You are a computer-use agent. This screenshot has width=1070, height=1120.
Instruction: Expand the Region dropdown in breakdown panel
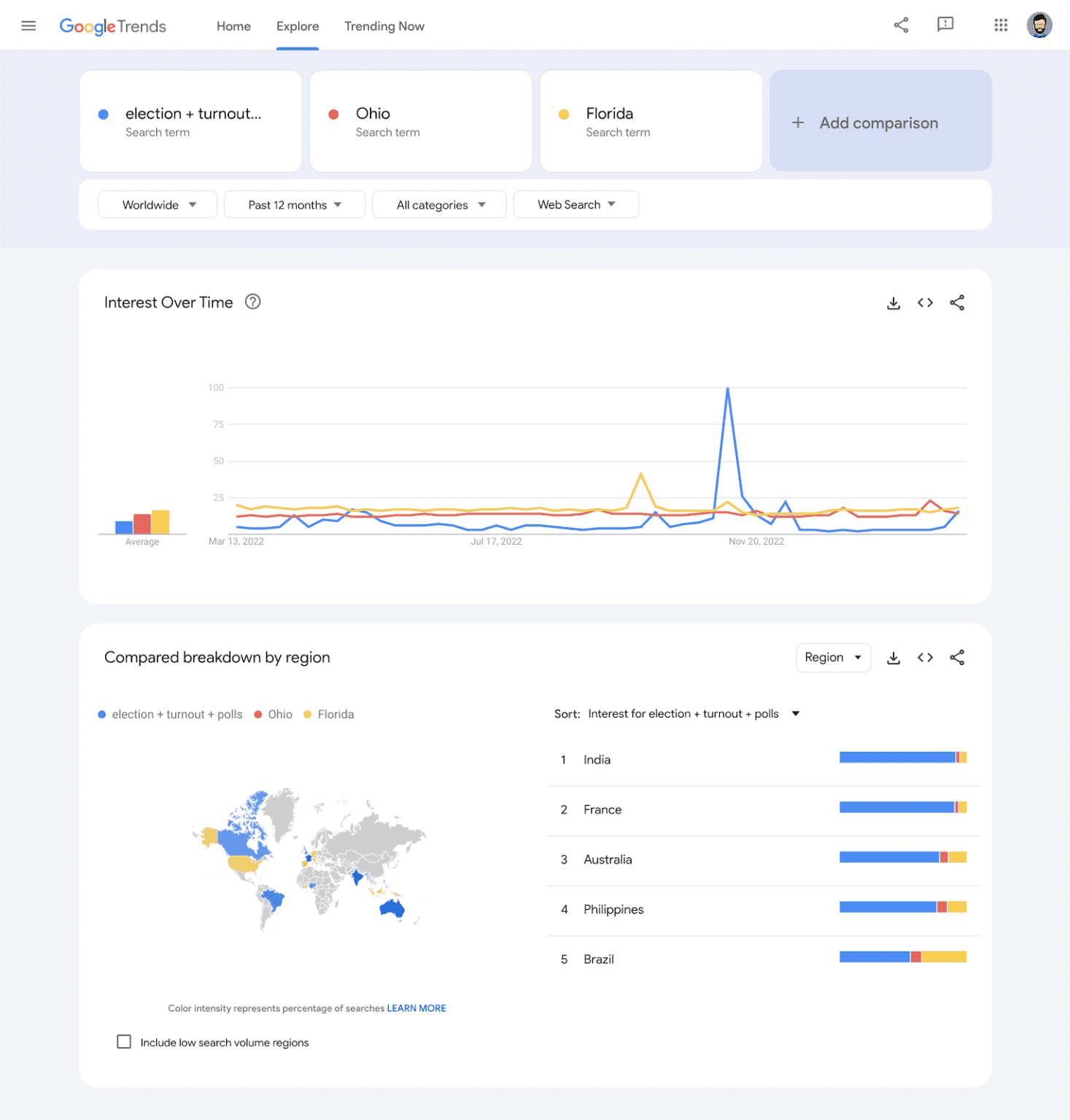pos(833,657)
